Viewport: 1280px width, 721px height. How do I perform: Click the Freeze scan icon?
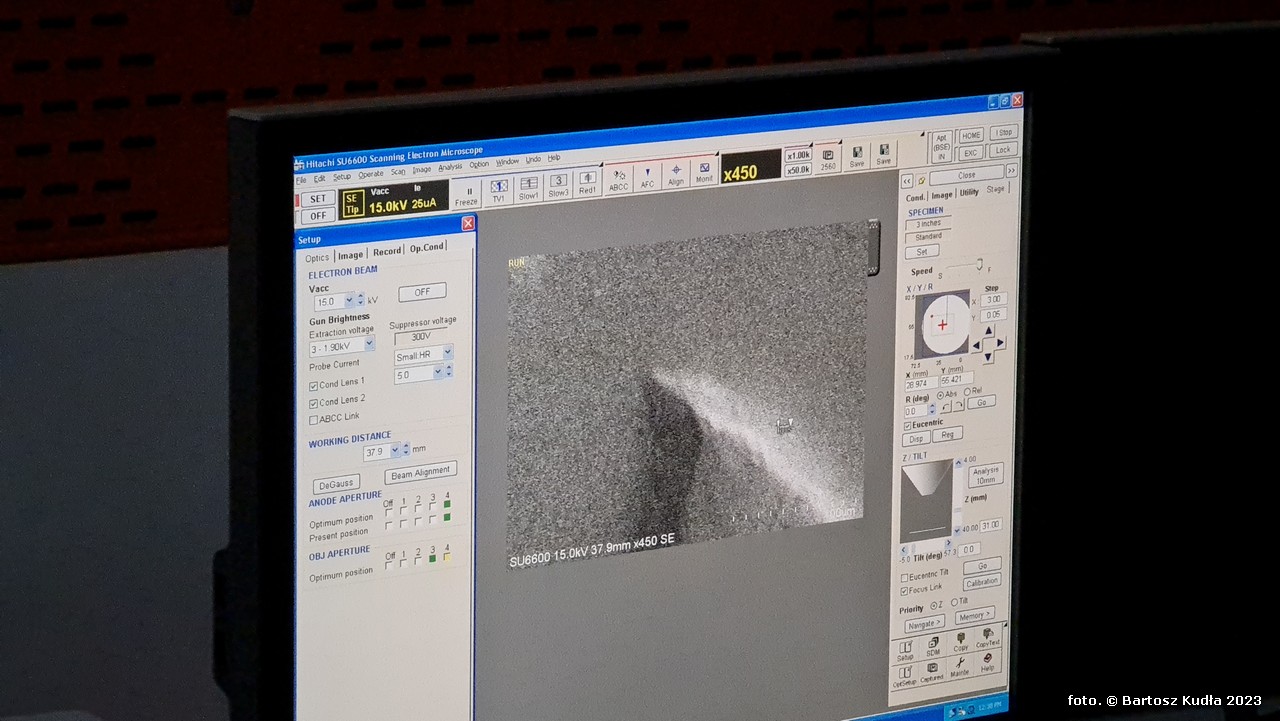point(466,196)
